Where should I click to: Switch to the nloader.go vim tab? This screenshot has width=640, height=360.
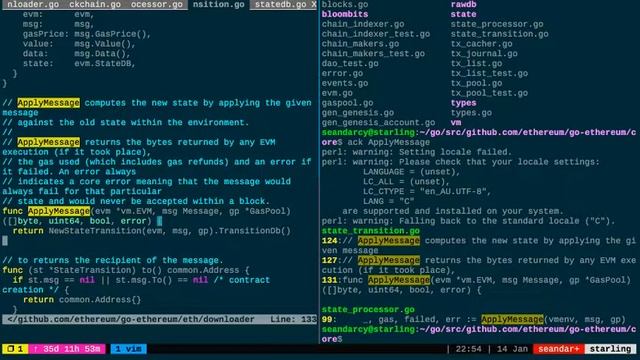[x=33, y=4]
